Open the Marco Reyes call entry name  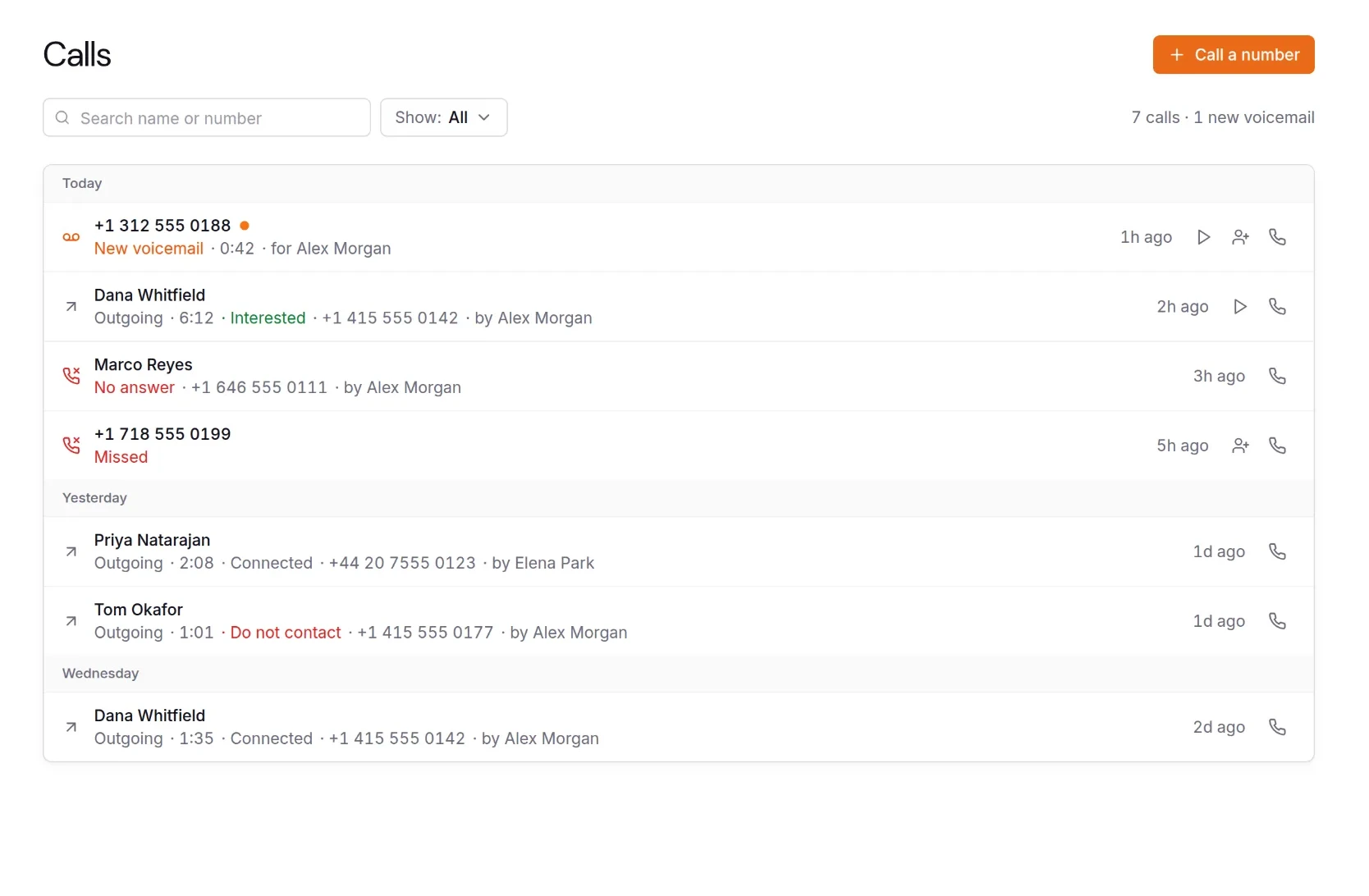(144, 364)
